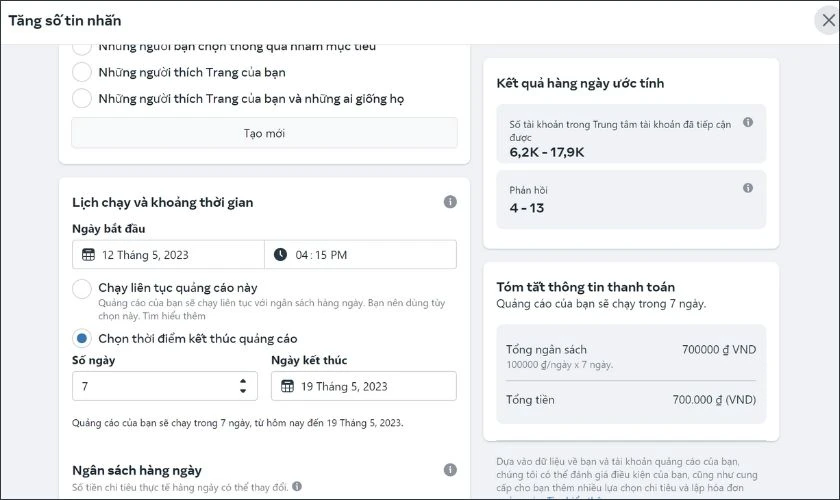This screenshot has width=840, height=500.
Task: Select 'Những người thích Trang của bạn' option
Action: (x=82, y=72)
